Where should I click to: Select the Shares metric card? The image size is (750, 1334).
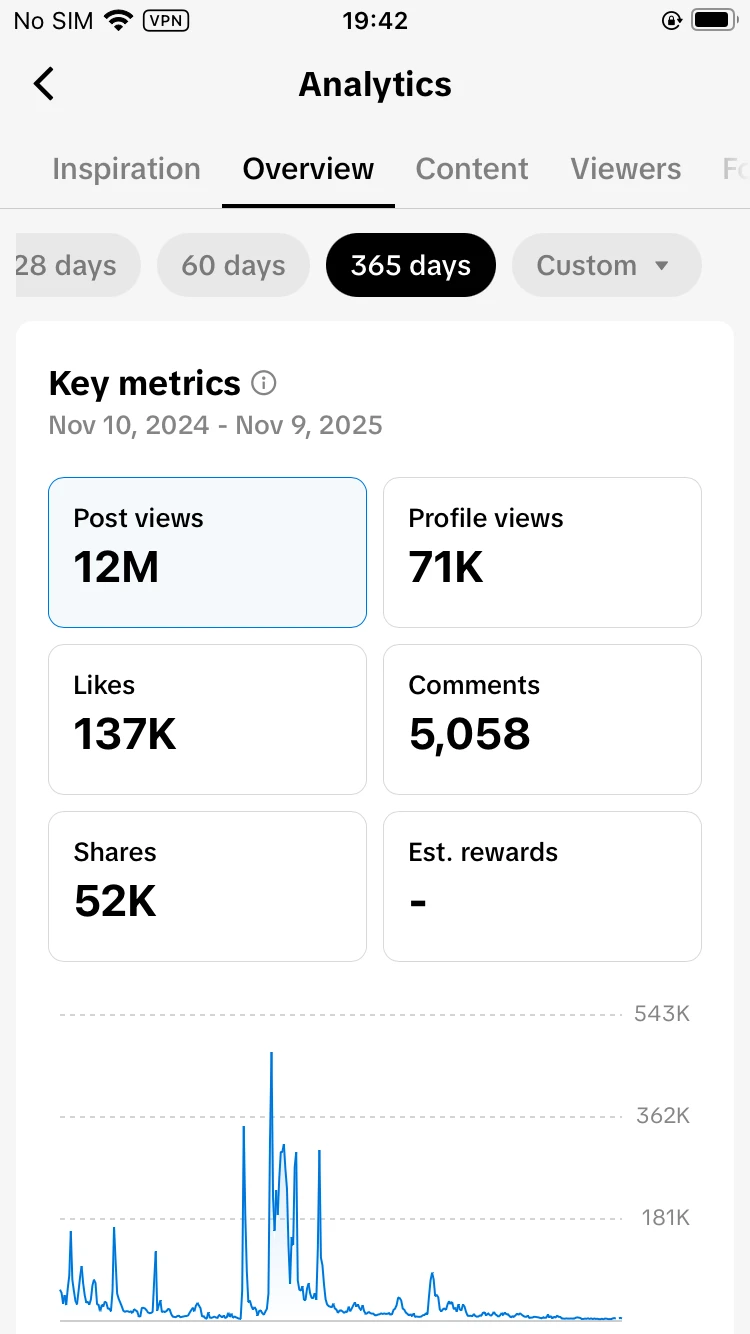[207, 886]
